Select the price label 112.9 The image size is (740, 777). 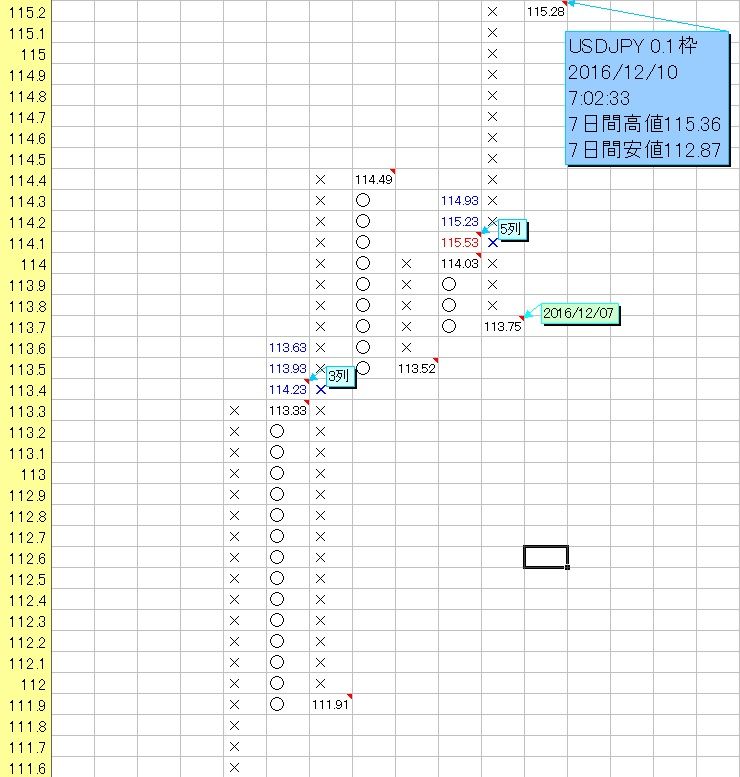[27, 496]
